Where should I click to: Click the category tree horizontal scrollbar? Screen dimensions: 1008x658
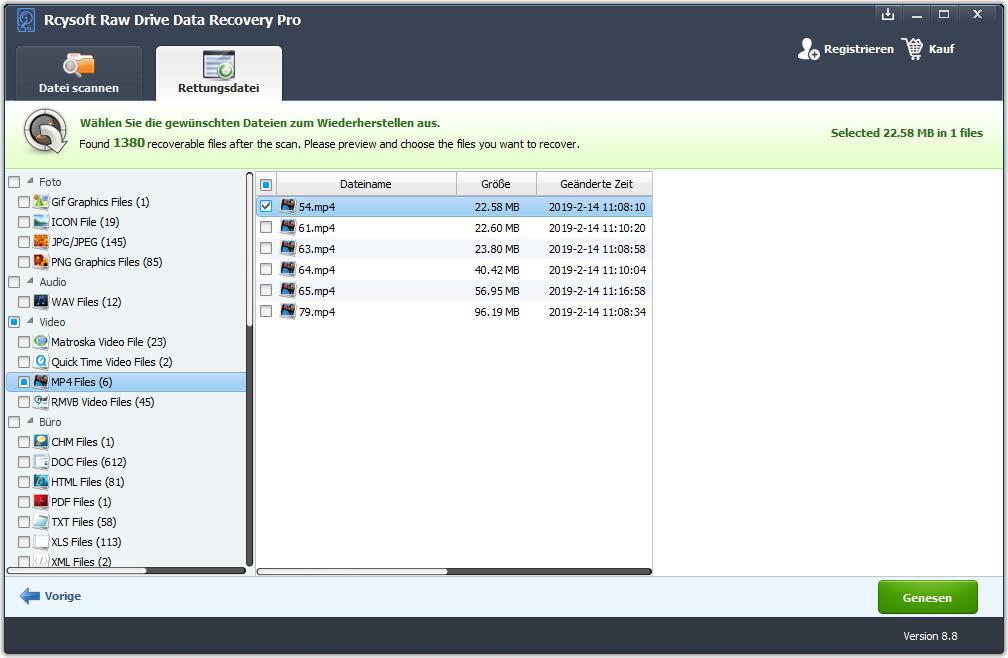point(77,571)
